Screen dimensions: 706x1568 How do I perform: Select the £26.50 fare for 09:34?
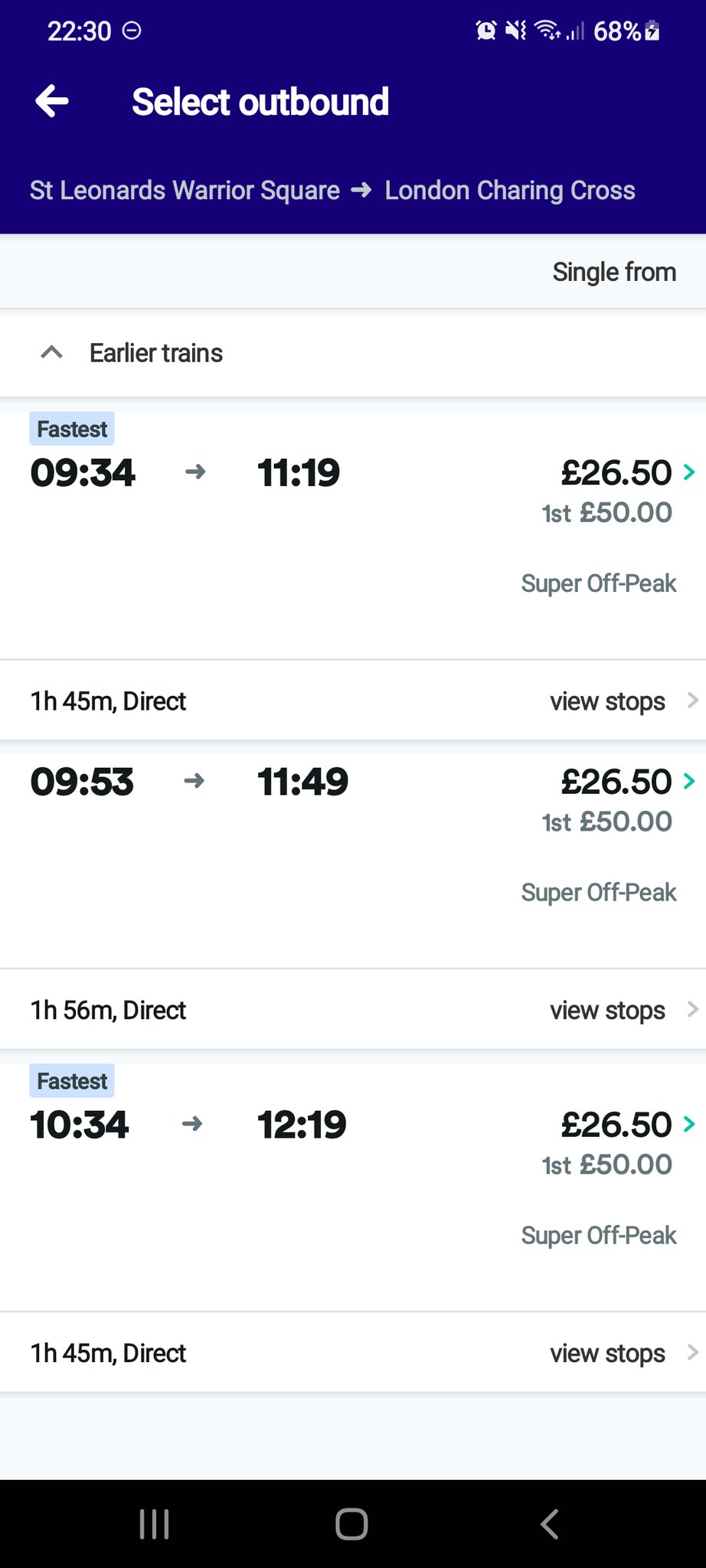616,473
